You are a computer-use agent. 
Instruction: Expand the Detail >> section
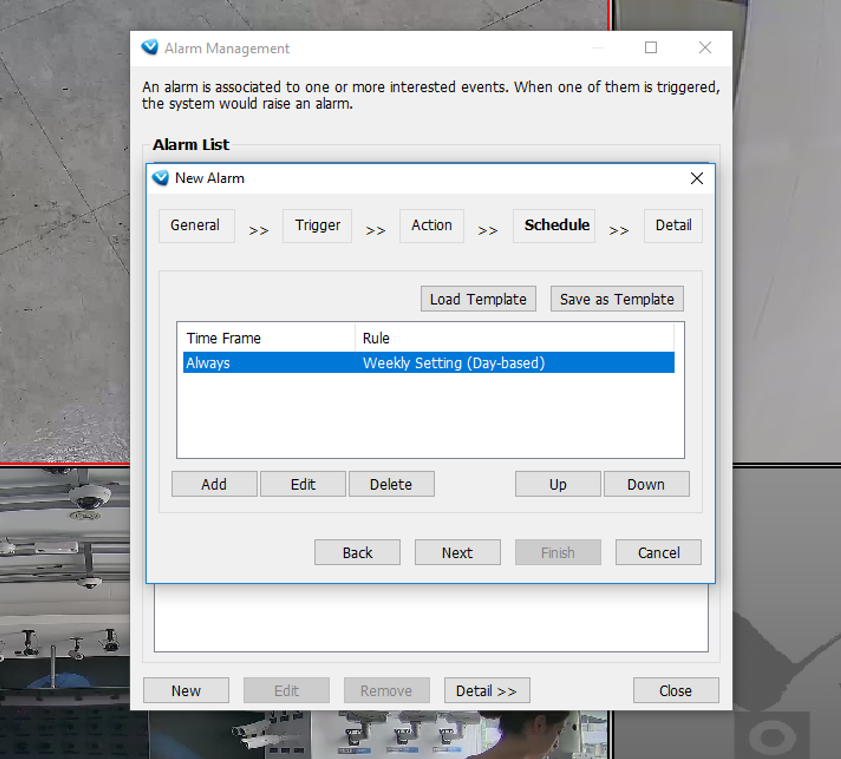(486, 690)
